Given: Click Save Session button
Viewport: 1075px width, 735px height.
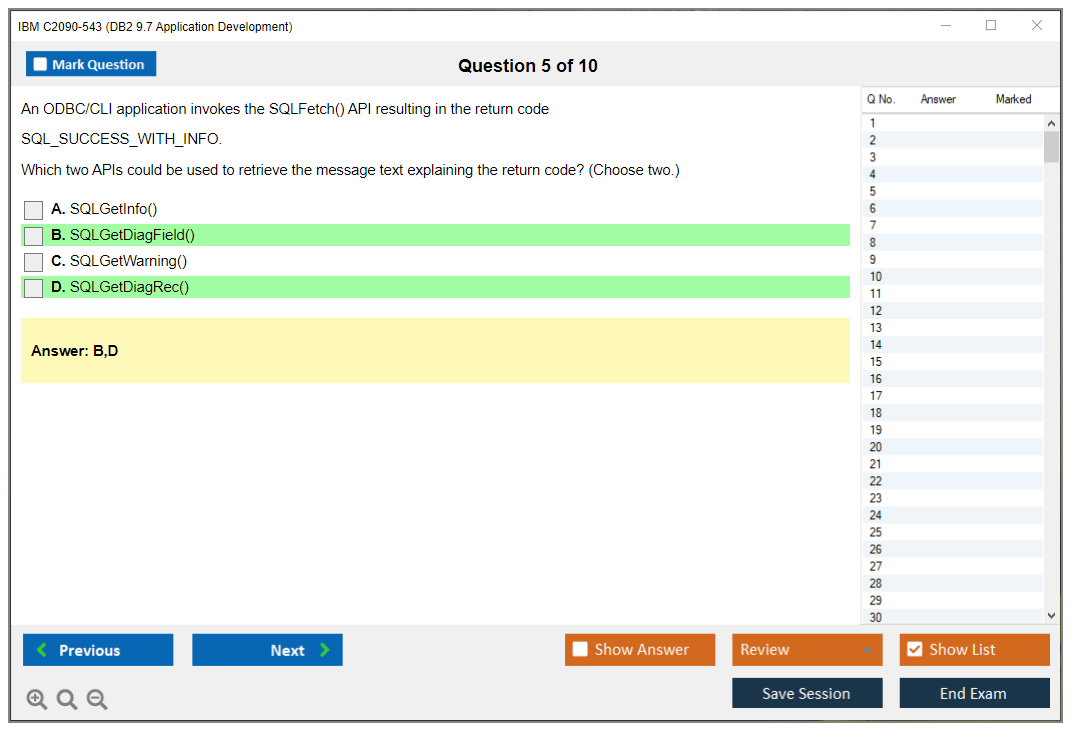Looking at the screenshot, I should tap(806, 693).
